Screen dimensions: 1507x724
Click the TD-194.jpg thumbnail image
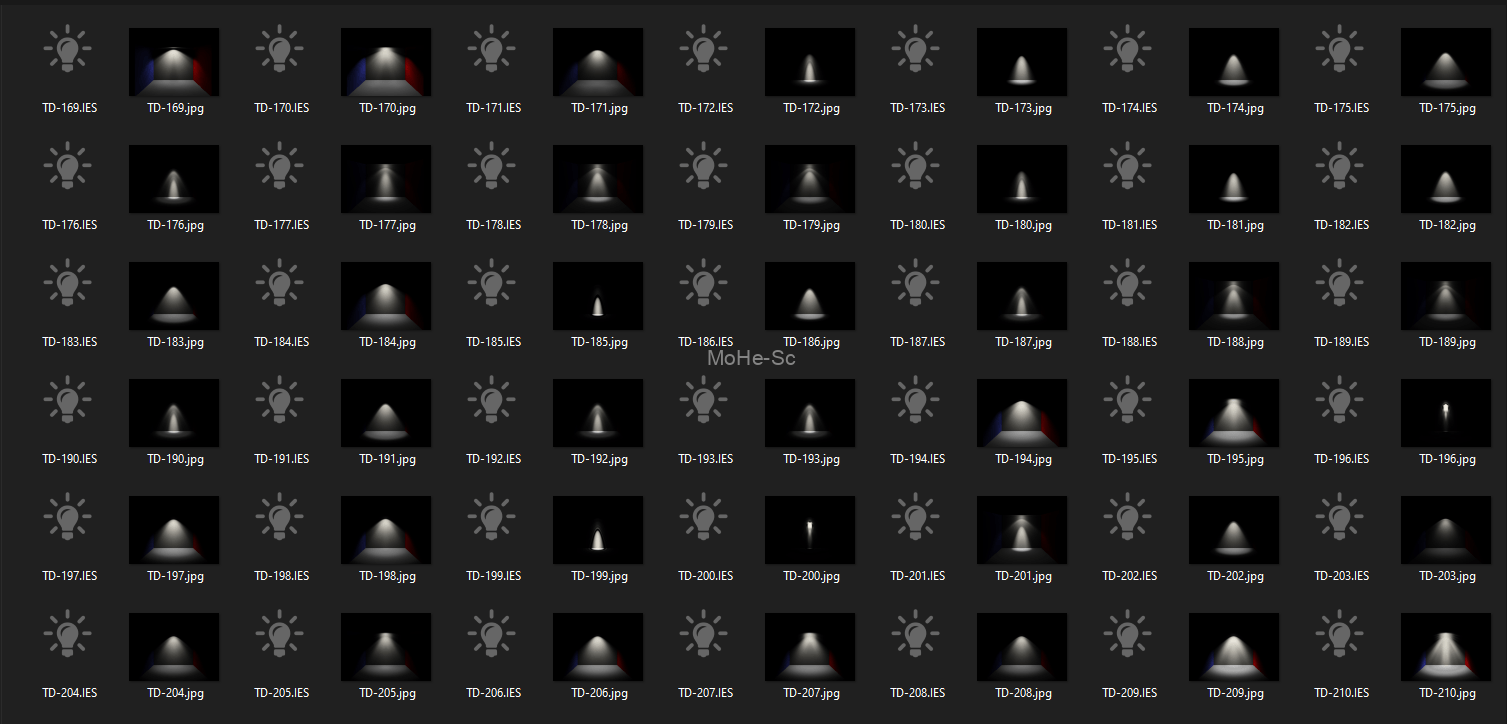1022,413
